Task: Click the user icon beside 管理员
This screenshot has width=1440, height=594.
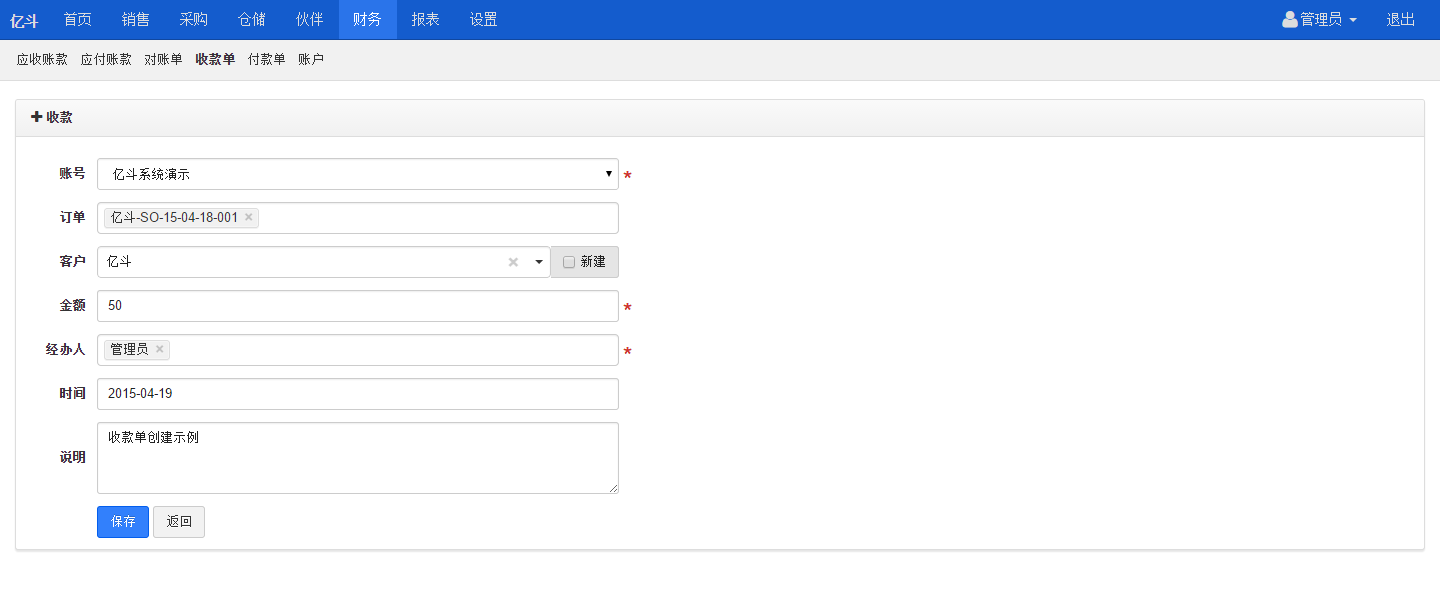Action: tap(1289, 19)
